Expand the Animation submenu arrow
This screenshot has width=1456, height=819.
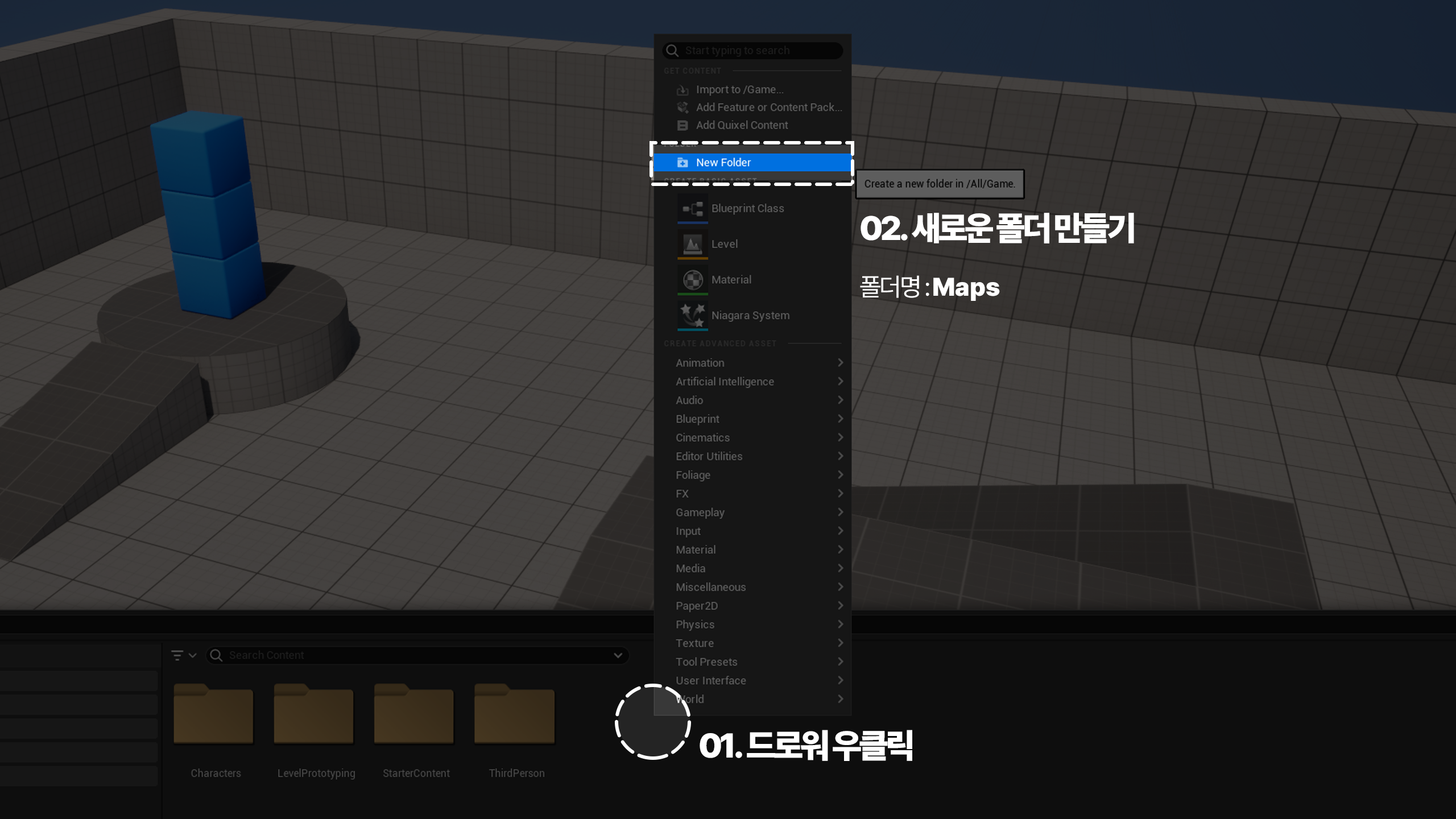click(840, 363)
